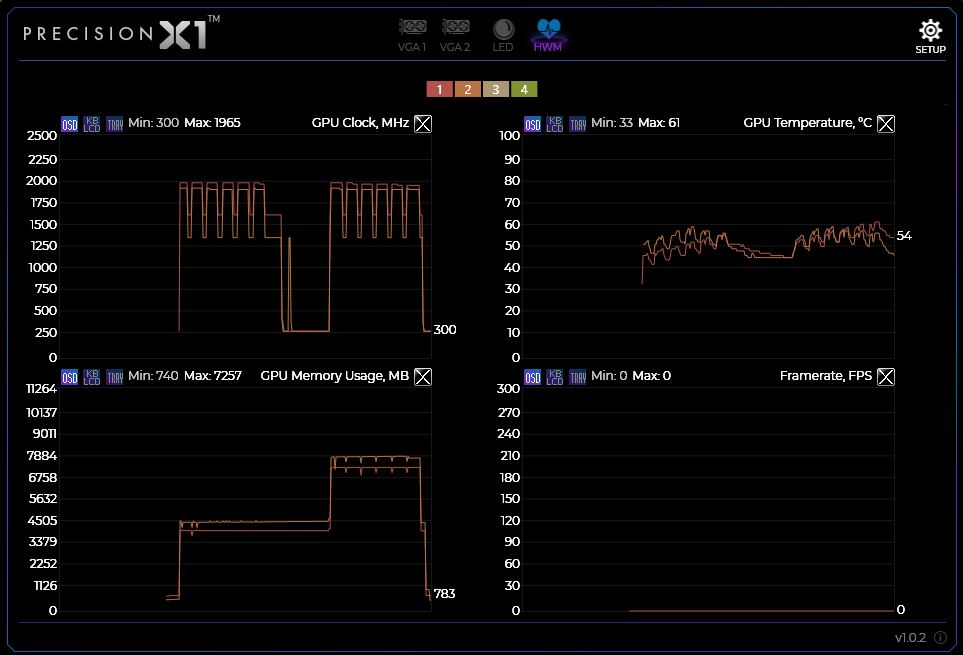Image resolution: width=963 pixels, height=655 pixels.
Task: Click the Max: 61 temperature value
Action: click(x=659, y=123)
